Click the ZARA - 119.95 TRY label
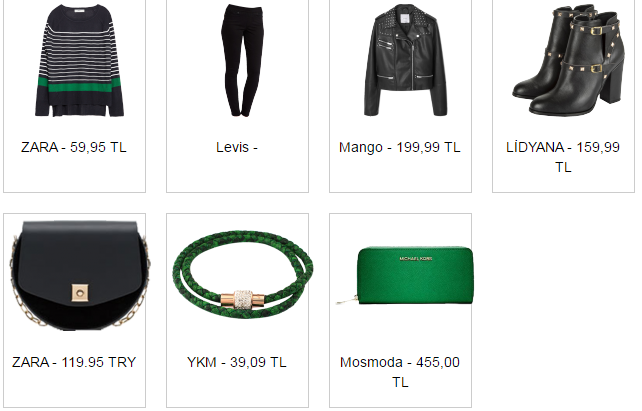Viewport: 642px width, 411px height. pos(74,362)
